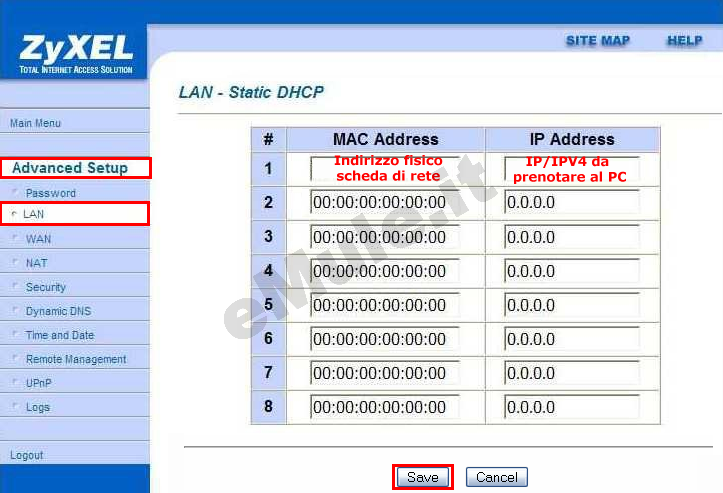Open the WAN settings page
The image size is (723, 493).
38,239
